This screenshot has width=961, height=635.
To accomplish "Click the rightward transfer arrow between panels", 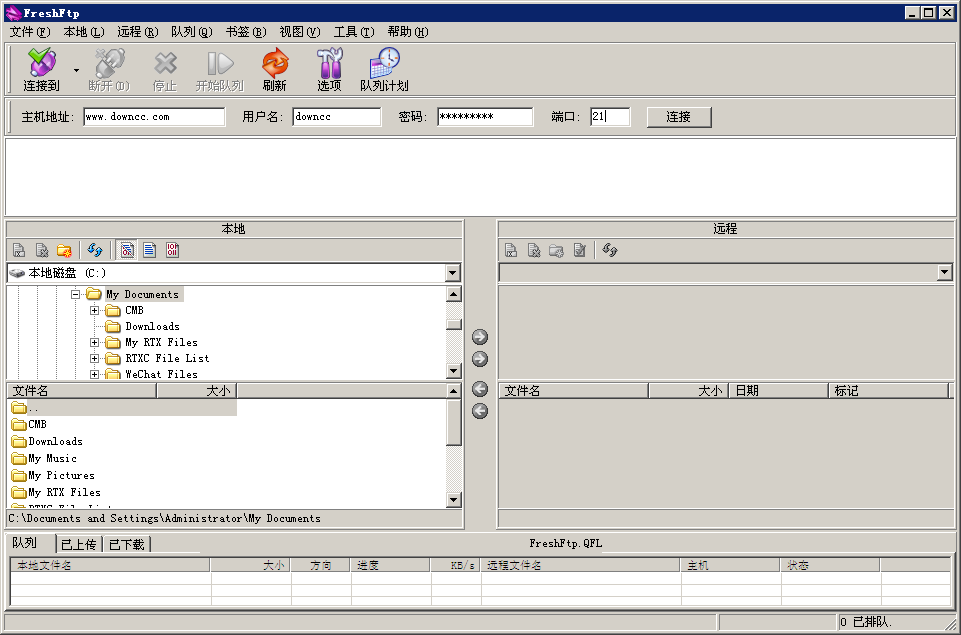I will 479,337.
